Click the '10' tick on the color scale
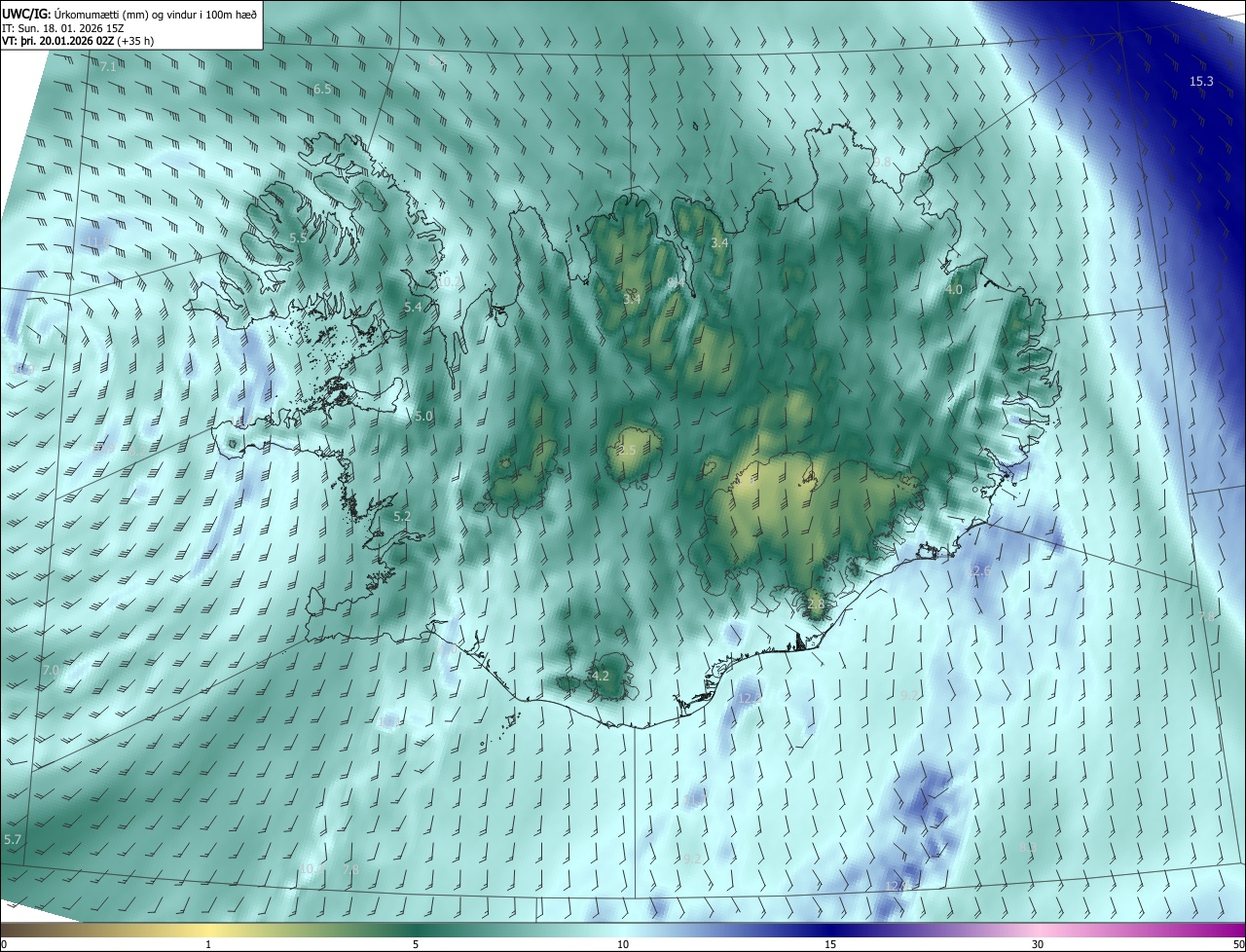This screenshot has height=952, width=1246. coord(623,944)
